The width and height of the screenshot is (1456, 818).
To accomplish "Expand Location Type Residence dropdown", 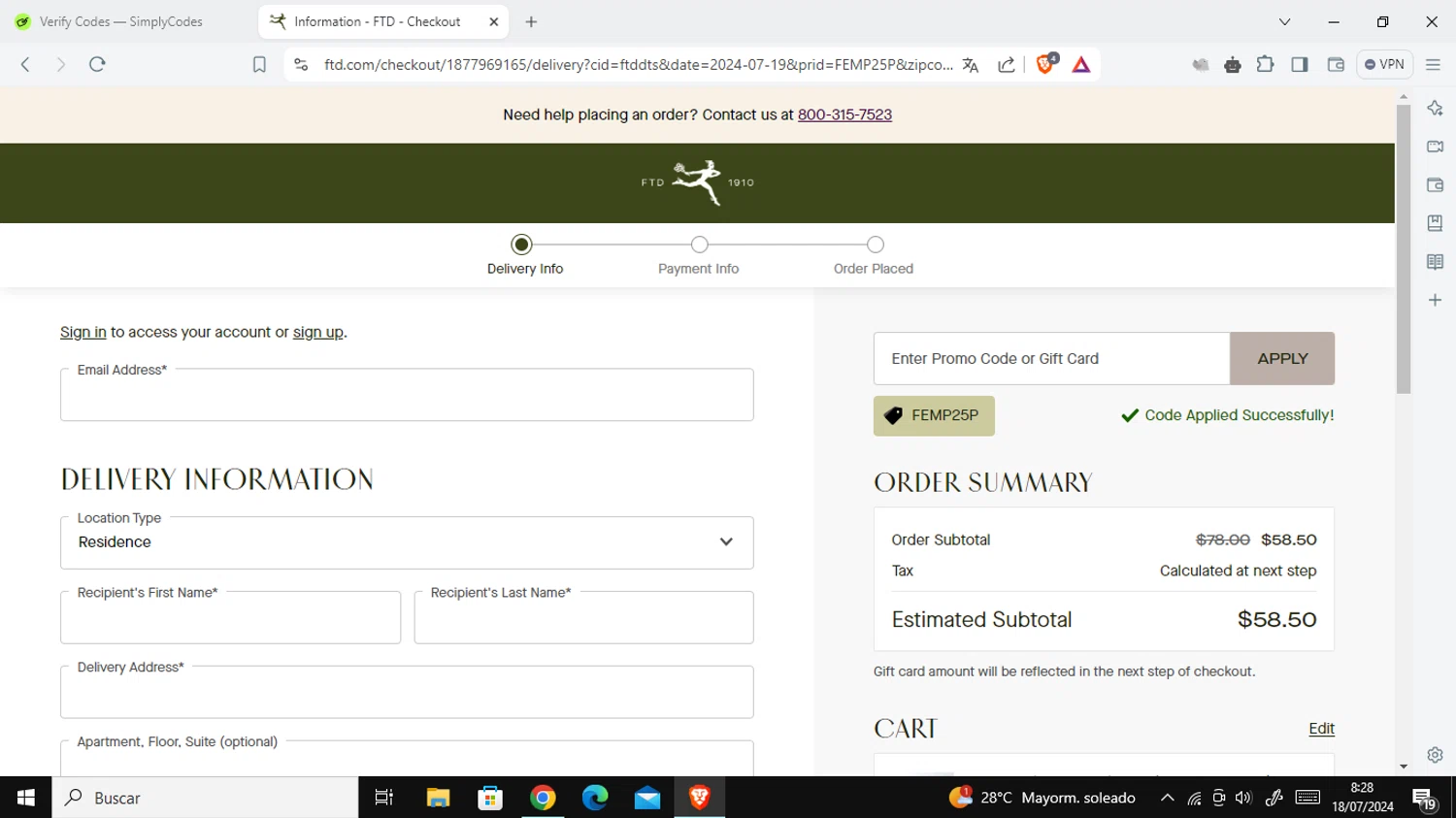I will [407, 542].
